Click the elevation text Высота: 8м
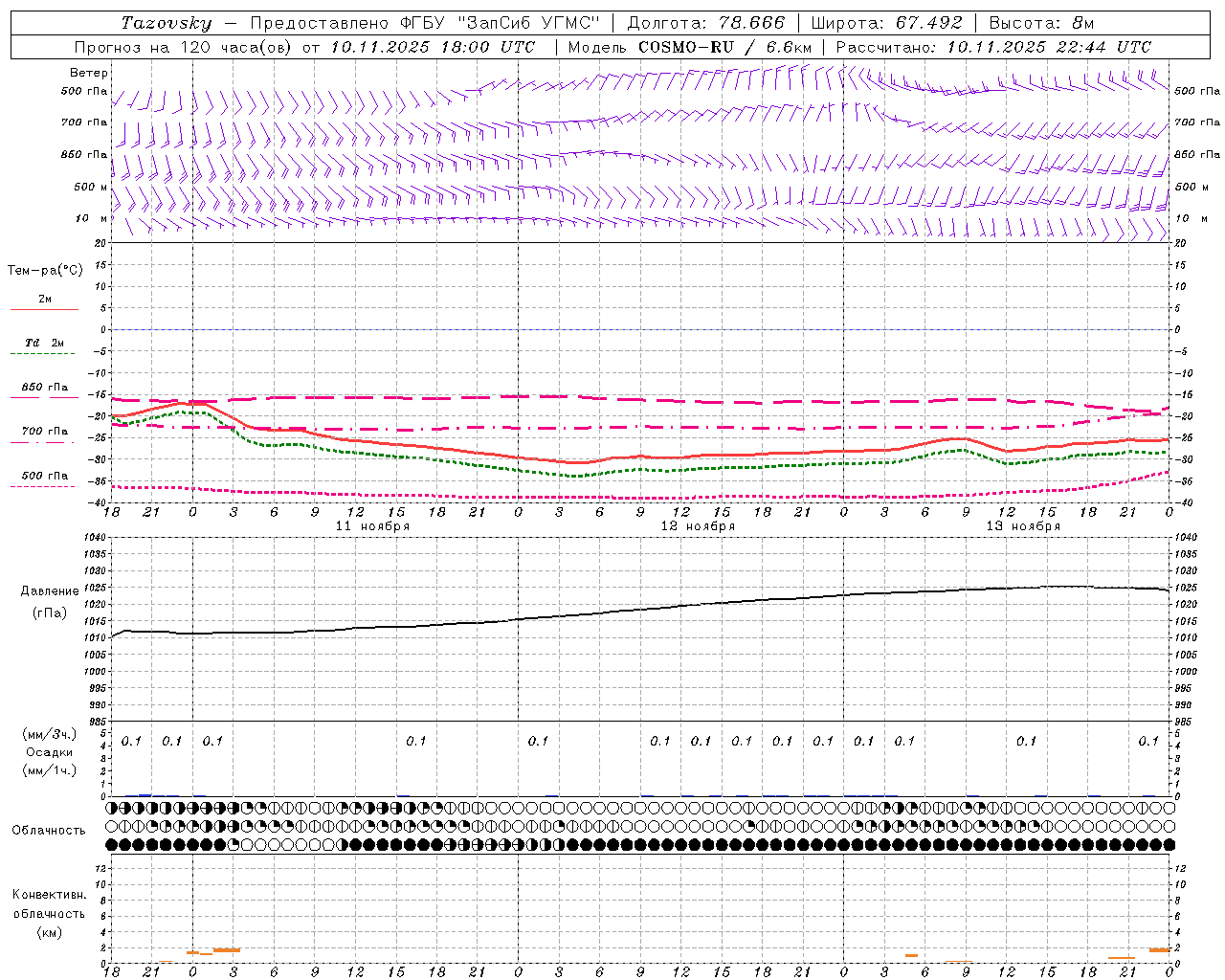Screen dimensions: 1225x980 tap(1041, 23)
